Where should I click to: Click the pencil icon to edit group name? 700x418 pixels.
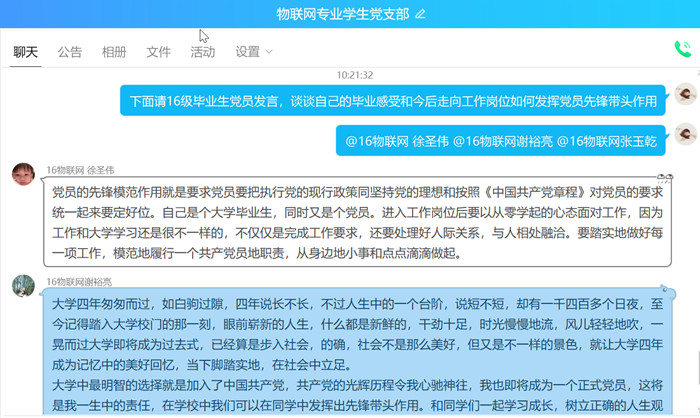420,14
